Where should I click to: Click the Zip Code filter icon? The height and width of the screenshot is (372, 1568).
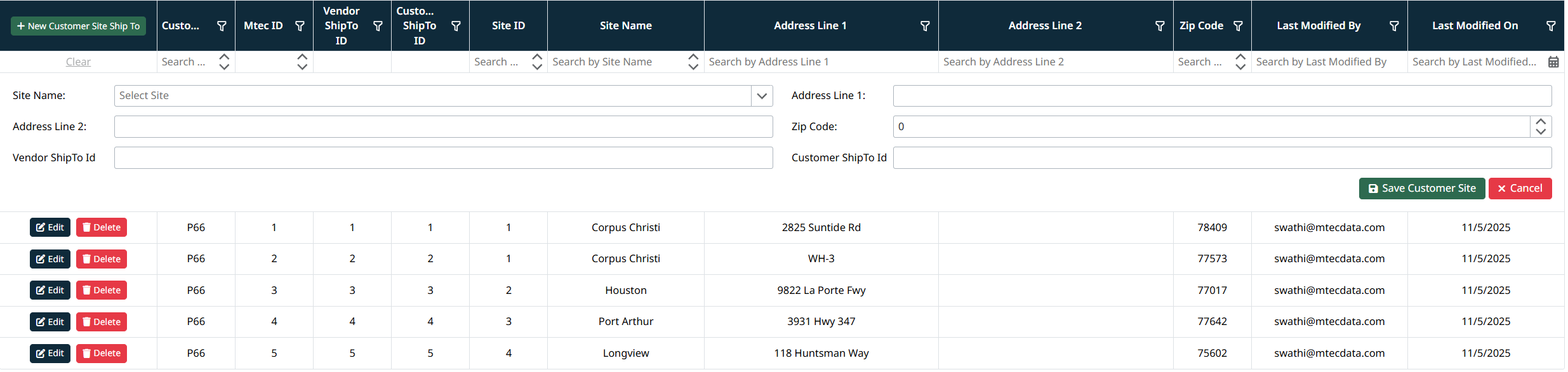tap(1238, 26)
